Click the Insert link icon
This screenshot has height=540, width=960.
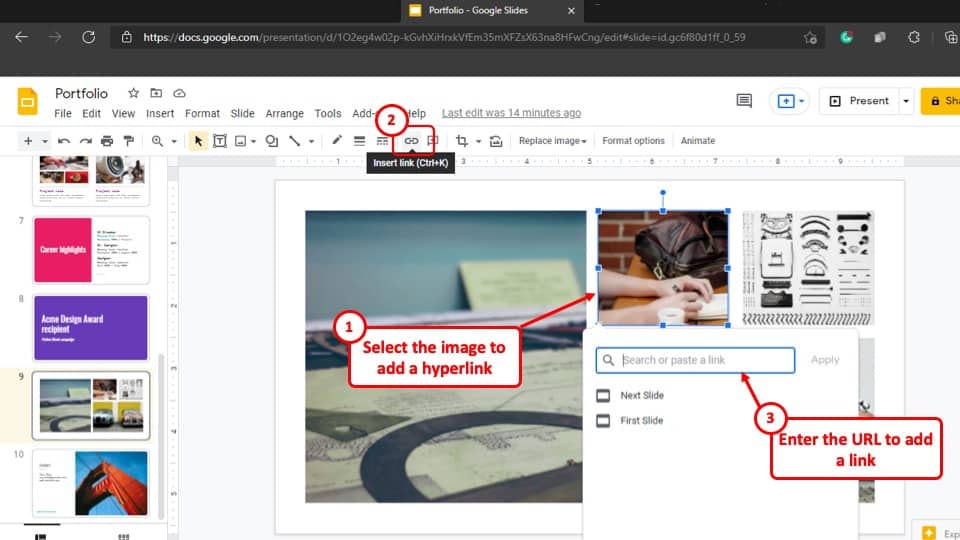click(411, 141)
